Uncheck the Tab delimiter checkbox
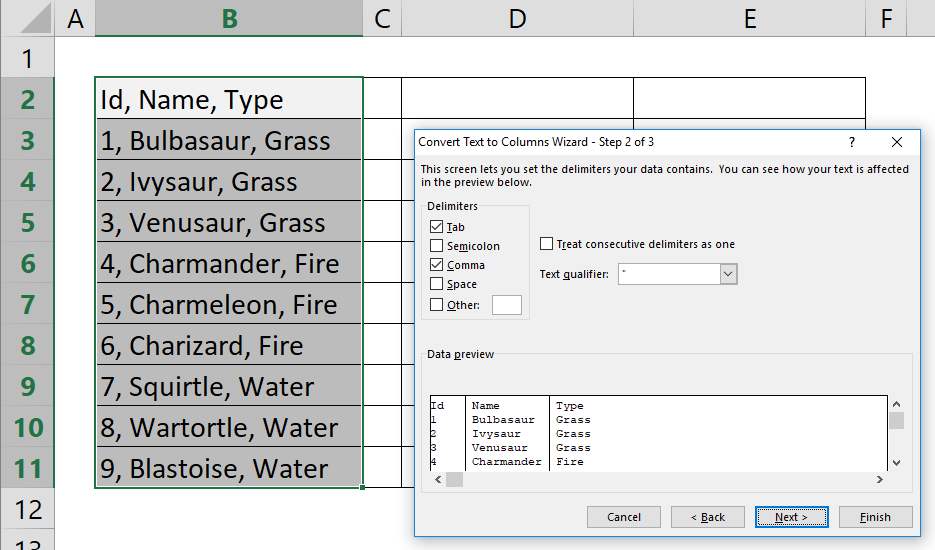The width and height of the screenshot is (935, 550). click(436, 227)
